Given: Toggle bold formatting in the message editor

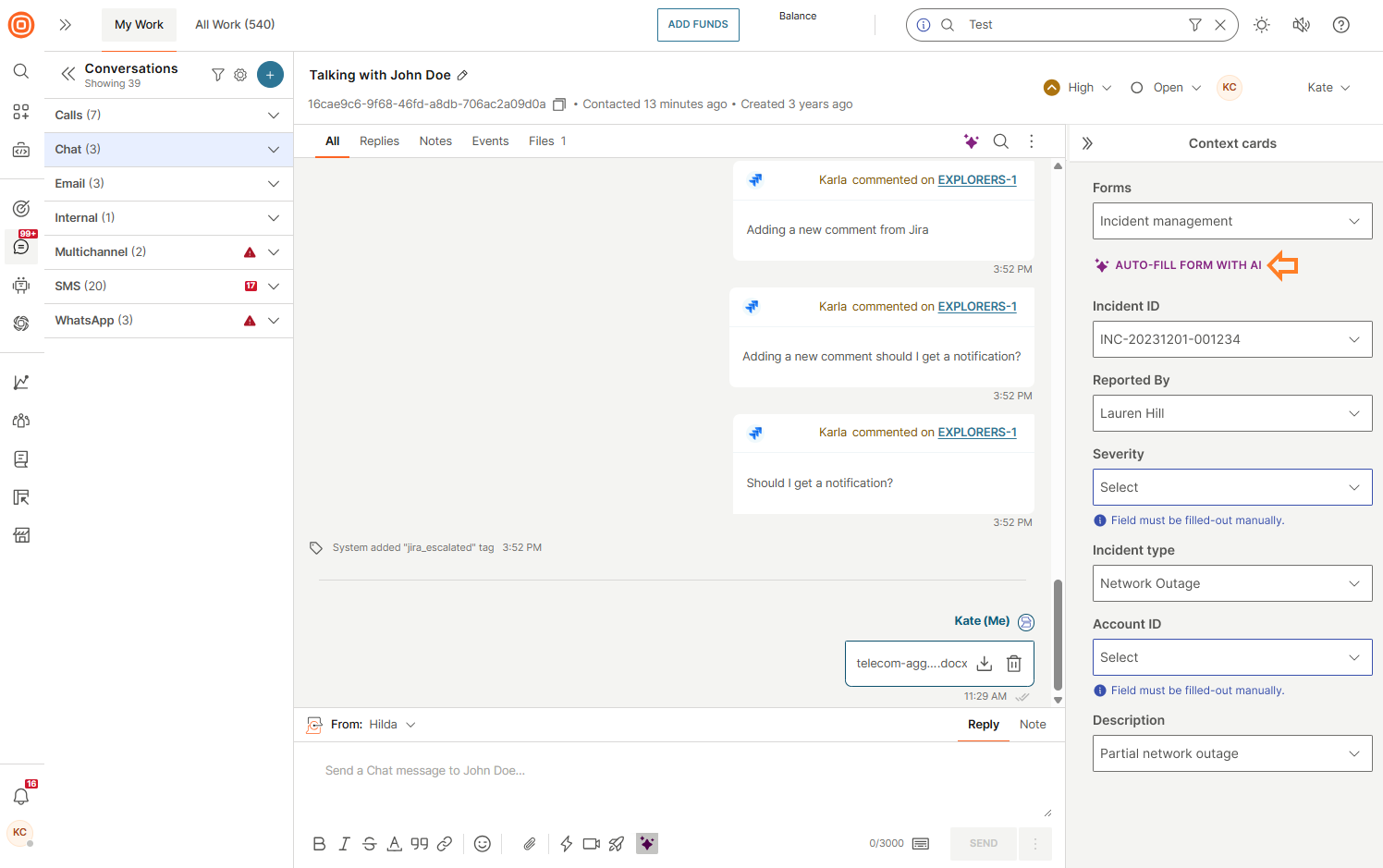Looking at the screenshot, I should (319, 843).
